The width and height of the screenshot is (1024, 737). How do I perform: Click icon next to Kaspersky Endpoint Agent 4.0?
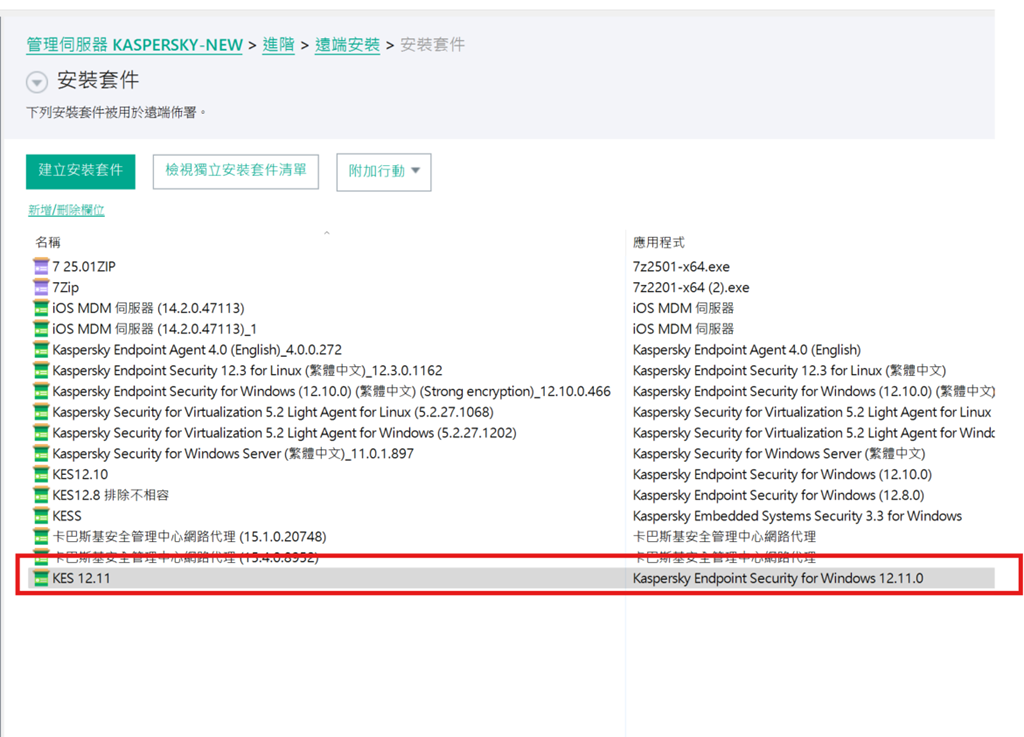coord(41,350)
